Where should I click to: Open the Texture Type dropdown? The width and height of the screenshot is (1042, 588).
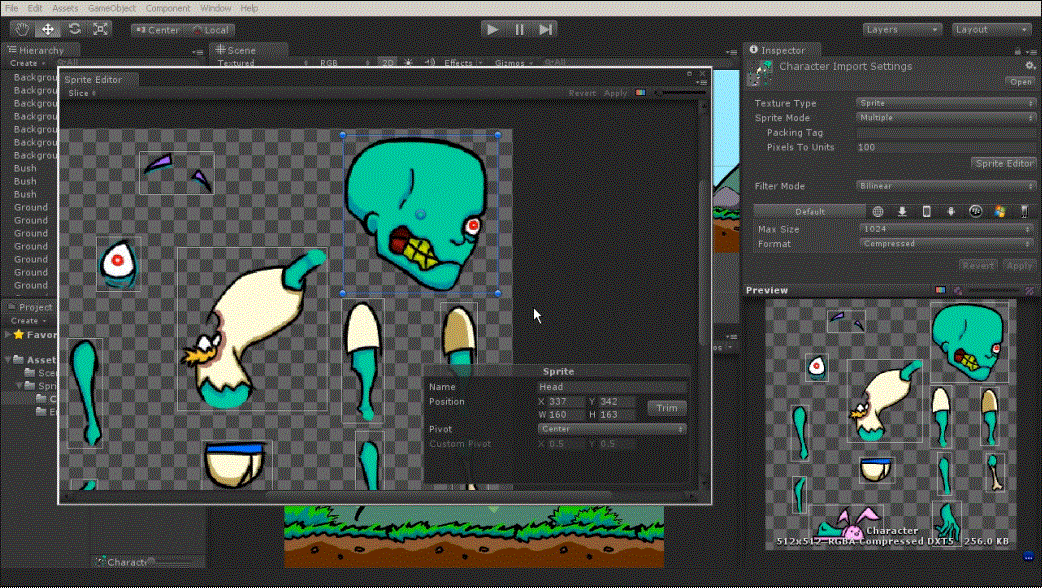pos(946,103)
